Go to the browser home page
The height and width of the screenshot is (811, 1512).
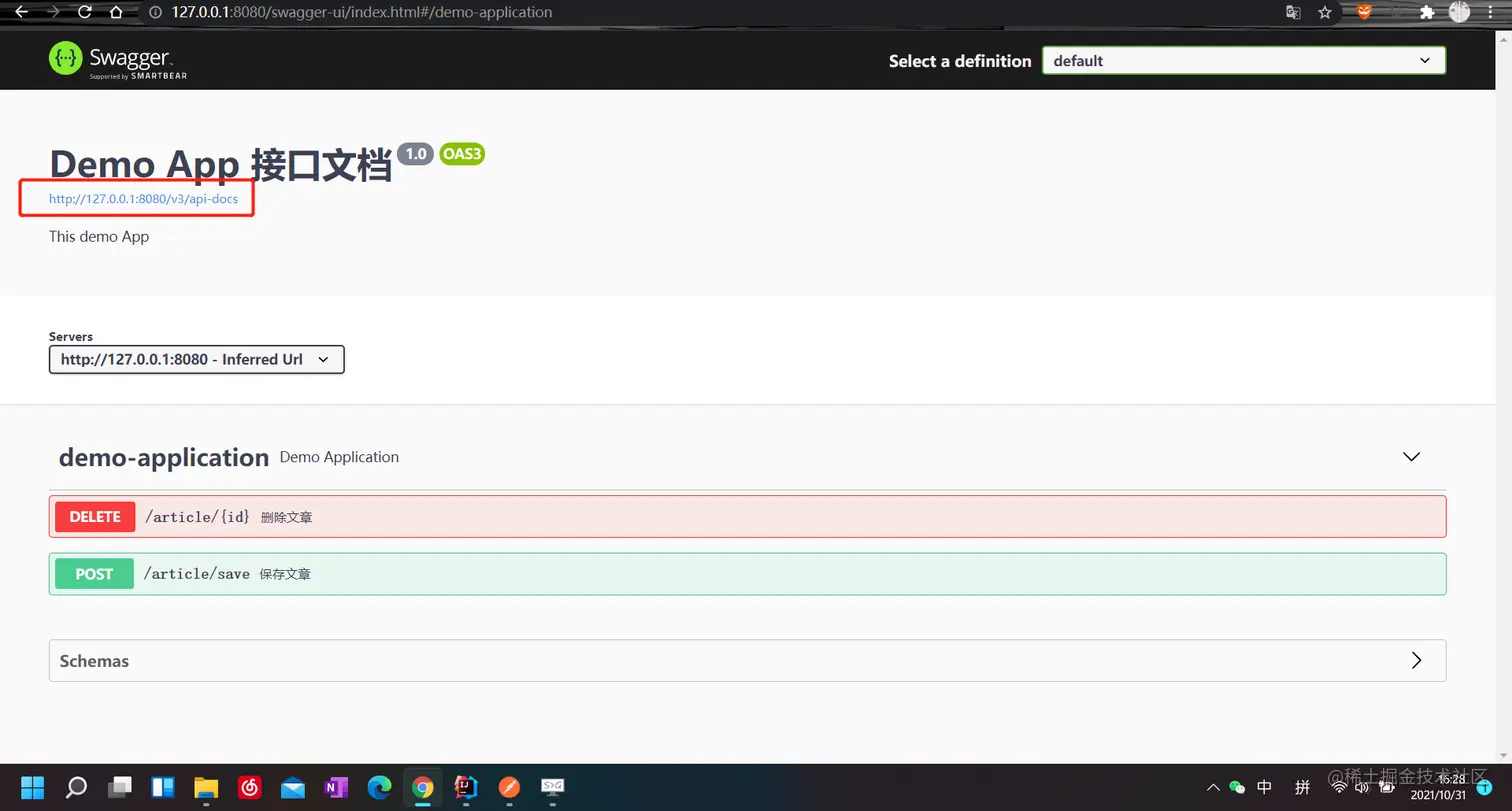coord(116,12)
